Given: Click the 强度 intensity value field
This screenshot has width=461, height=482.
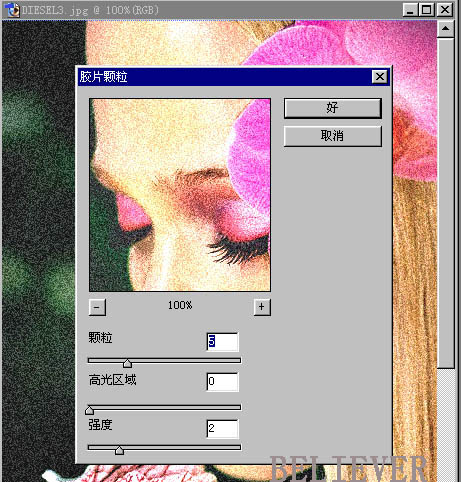Looking at the screenshot, I should (x=222, y=428).
